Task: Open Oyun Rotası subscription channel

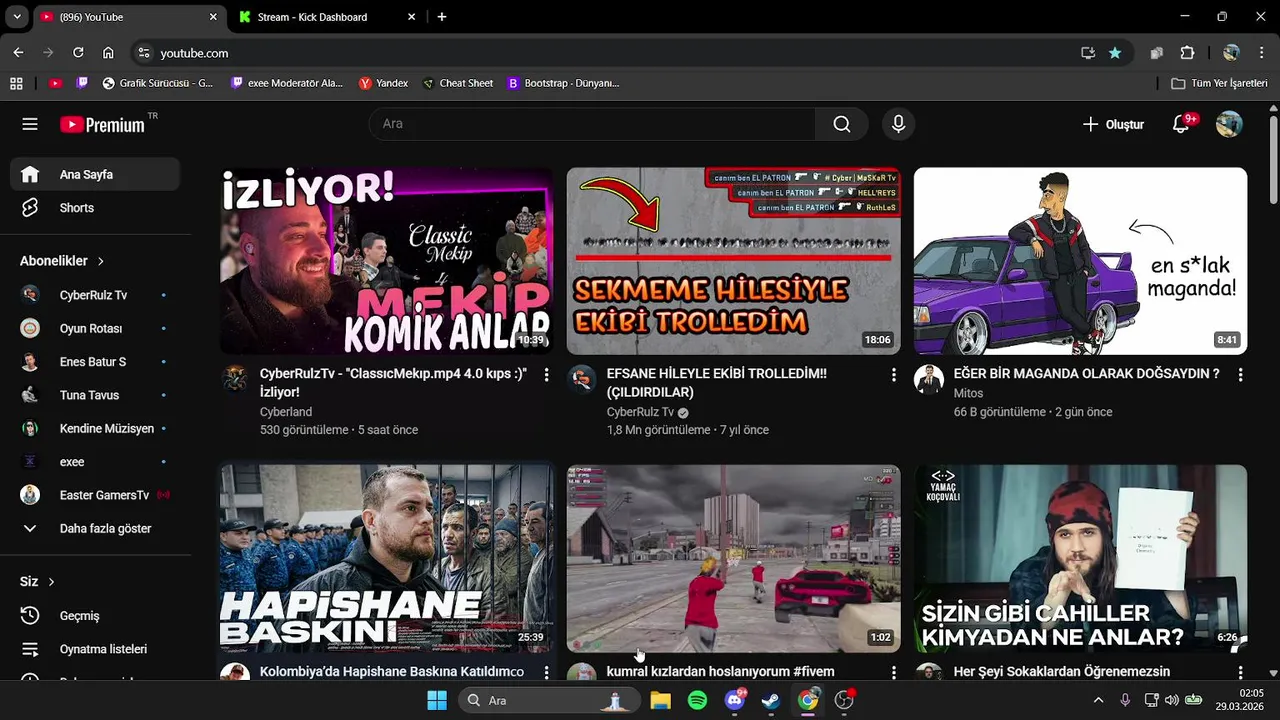Action: click(x=95, y=328)
